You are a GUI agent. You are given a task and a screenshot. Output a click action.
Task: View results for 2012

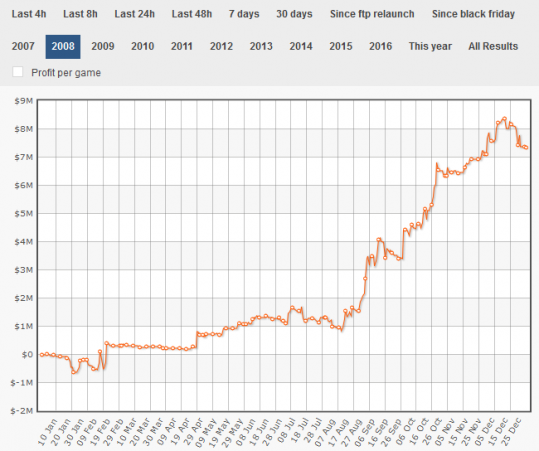(x=221, y=46)
